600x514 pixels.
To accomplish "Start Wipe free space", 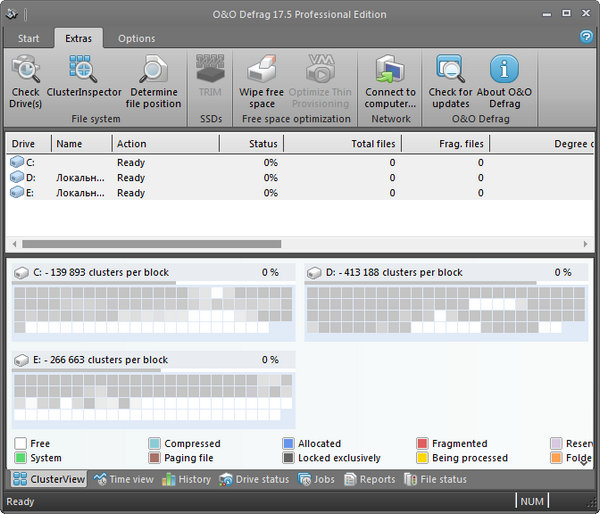I will coord(261,82).
